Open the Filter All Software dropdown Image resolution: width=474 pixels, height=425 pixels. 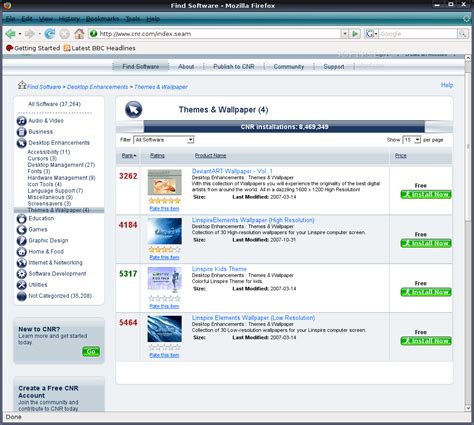164,140
